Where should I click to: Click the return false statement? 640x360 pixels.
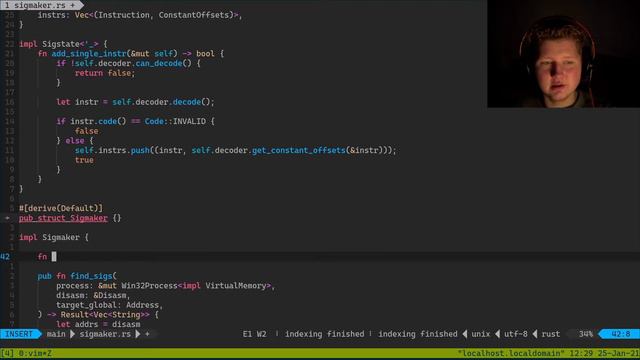[x=104, y=73]
